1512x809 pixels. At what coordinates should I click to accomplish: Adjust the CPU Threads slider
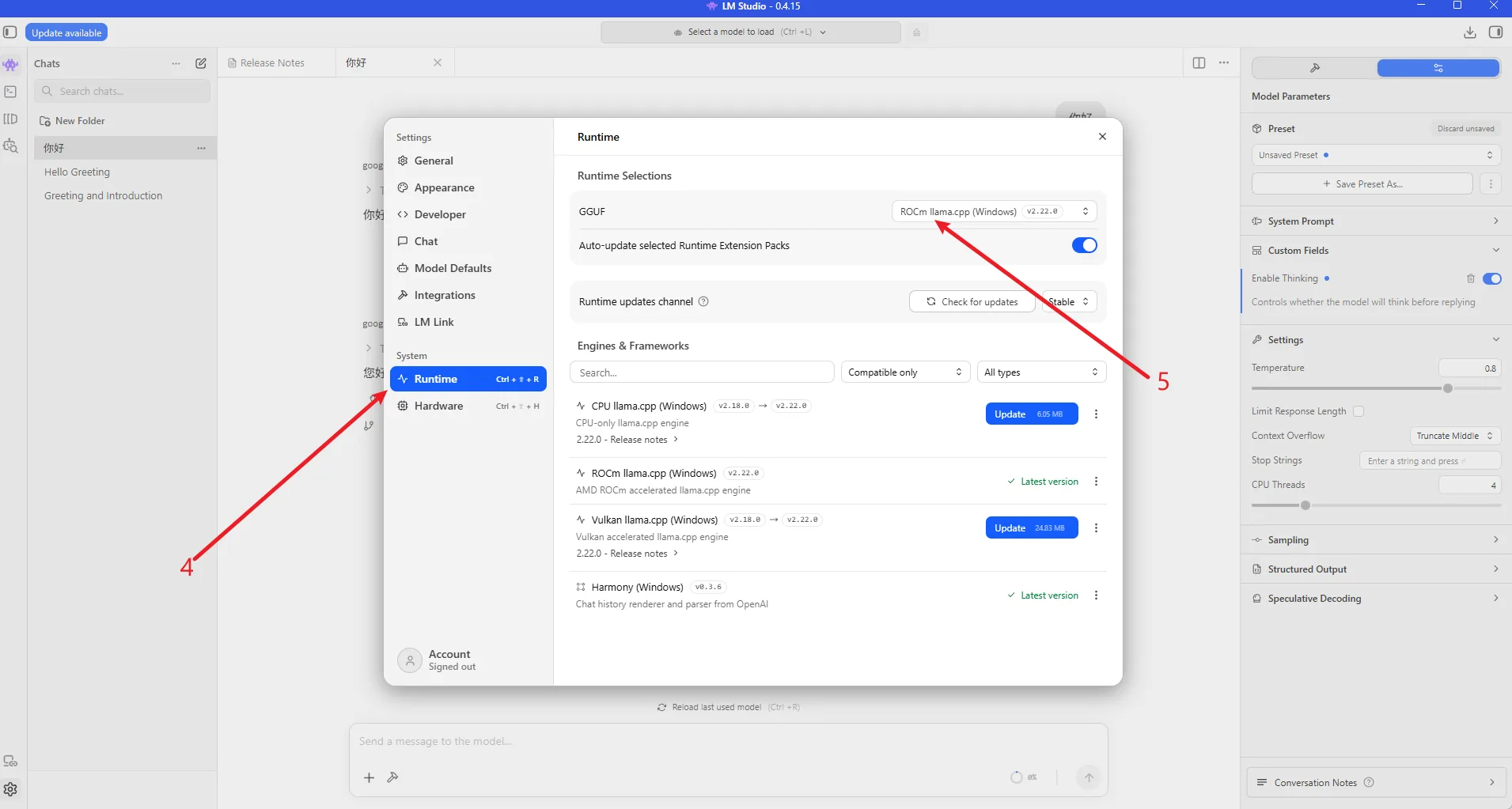click(x=1305, y=505)
